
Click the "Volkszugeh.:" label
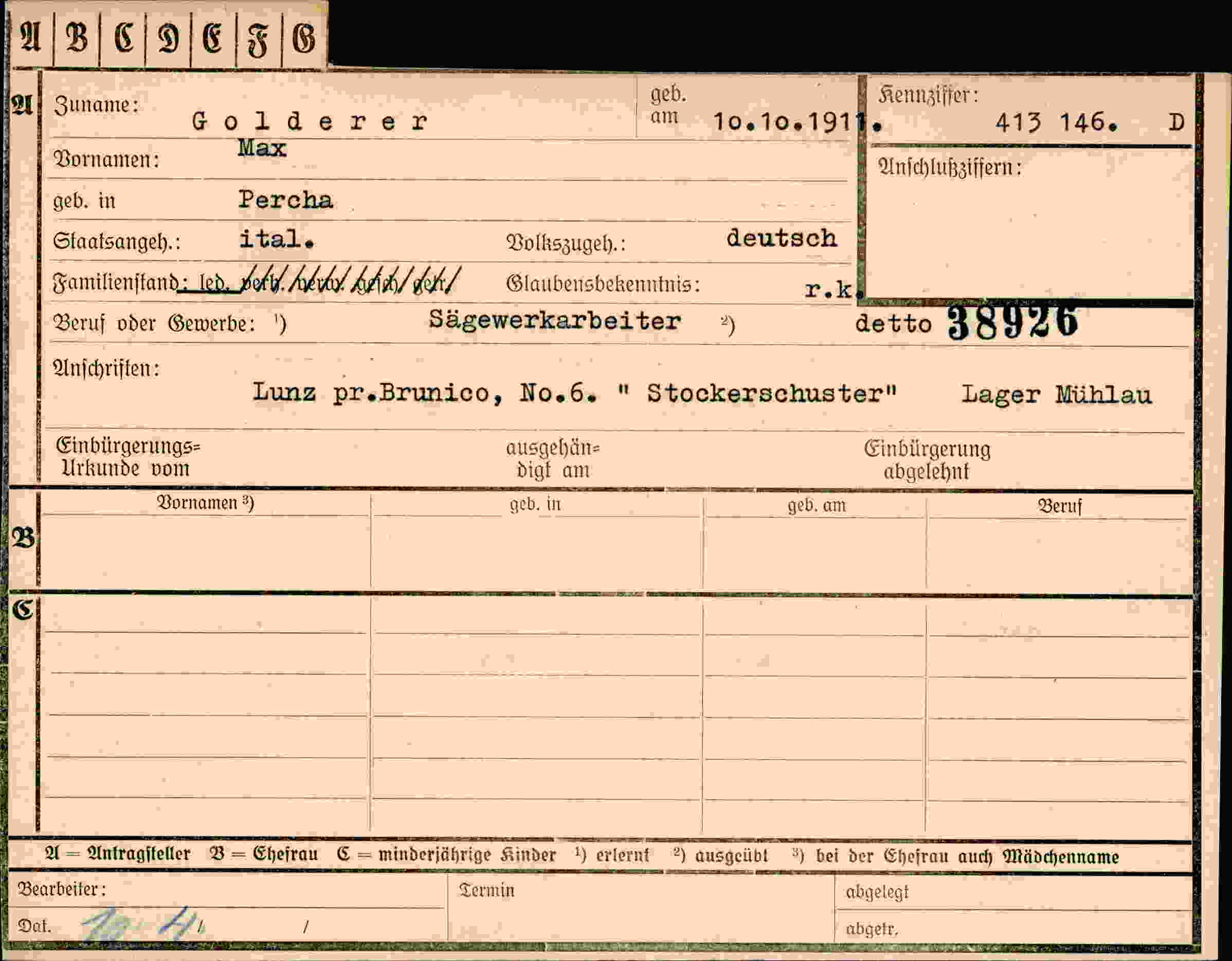566,243
